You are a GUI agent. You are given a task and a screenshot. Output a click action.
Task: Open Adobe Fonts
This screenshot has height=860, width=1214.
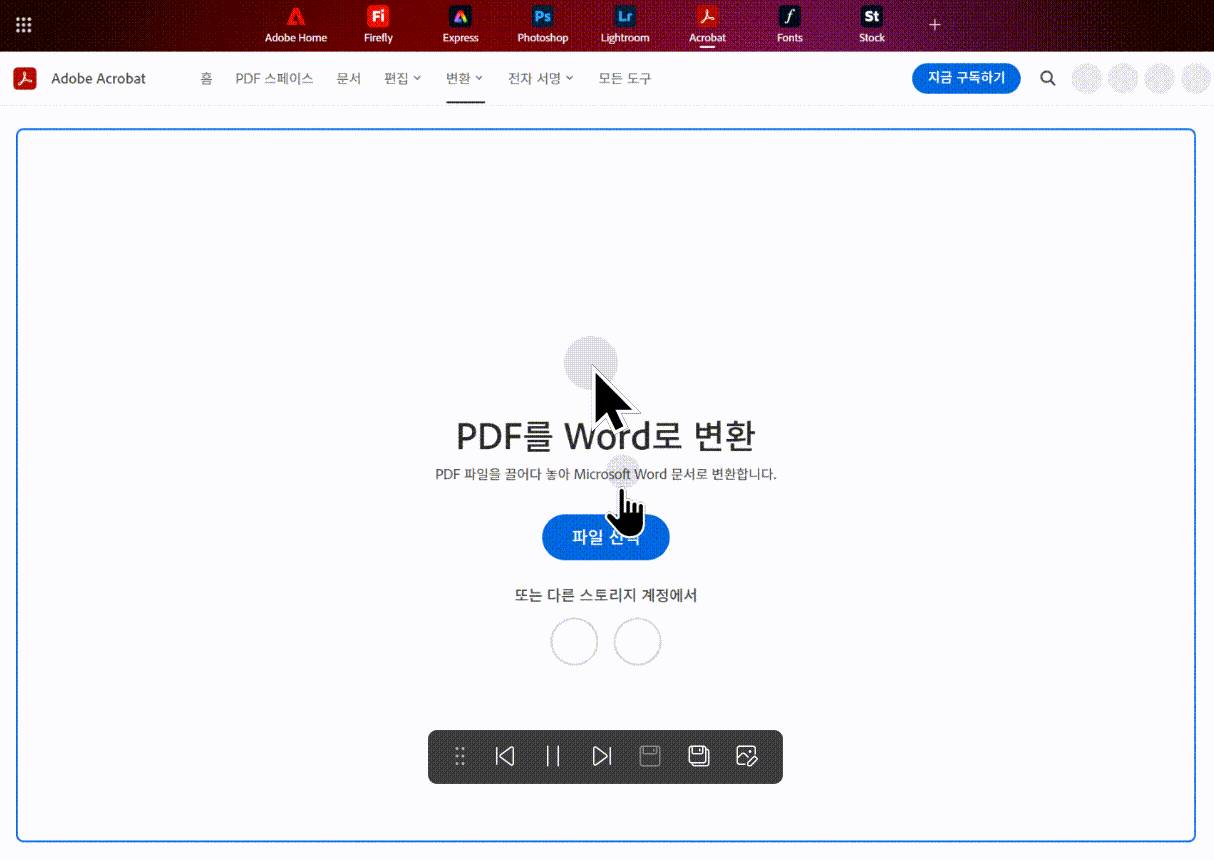pos(790,26)
